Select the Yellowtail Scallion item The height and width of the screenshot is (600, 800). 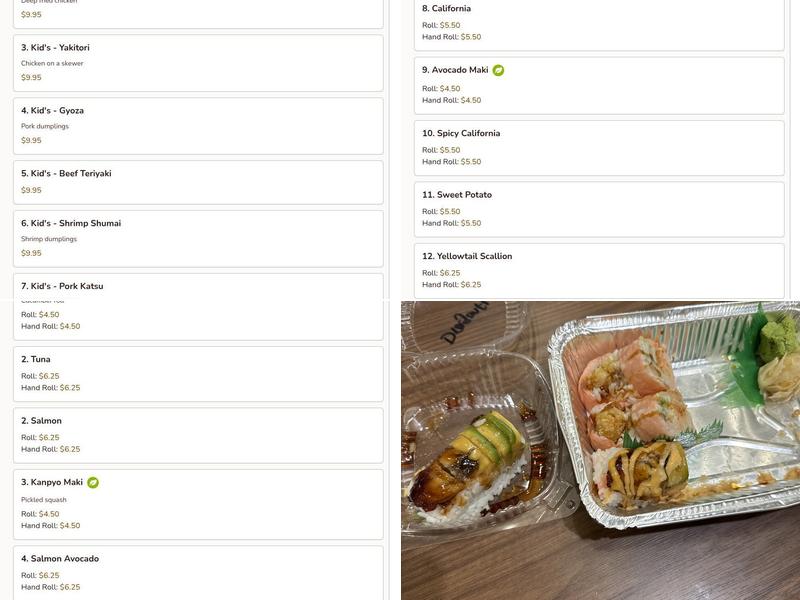599,271
